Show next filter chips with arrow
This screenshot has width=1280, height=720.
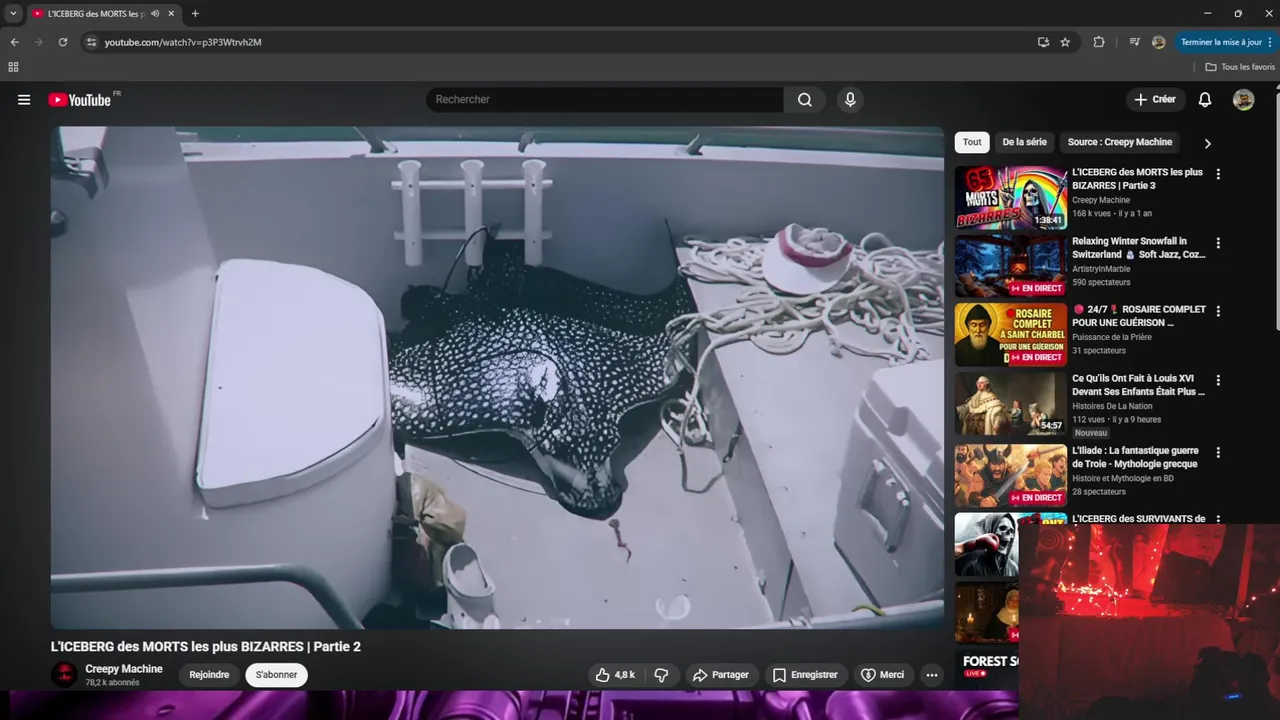click(1207, 143)
